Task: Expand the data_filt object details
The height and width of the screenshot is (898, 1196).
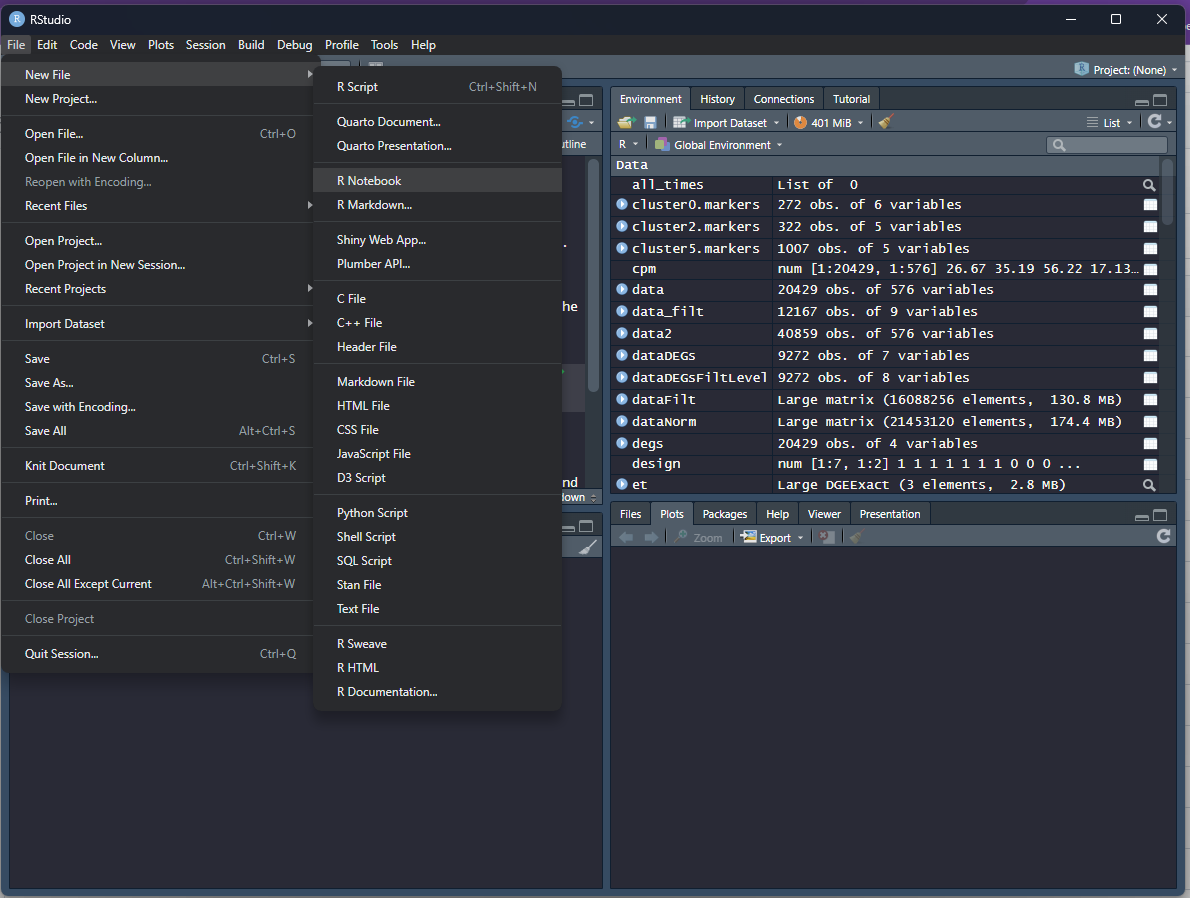Action: (622, 311)
